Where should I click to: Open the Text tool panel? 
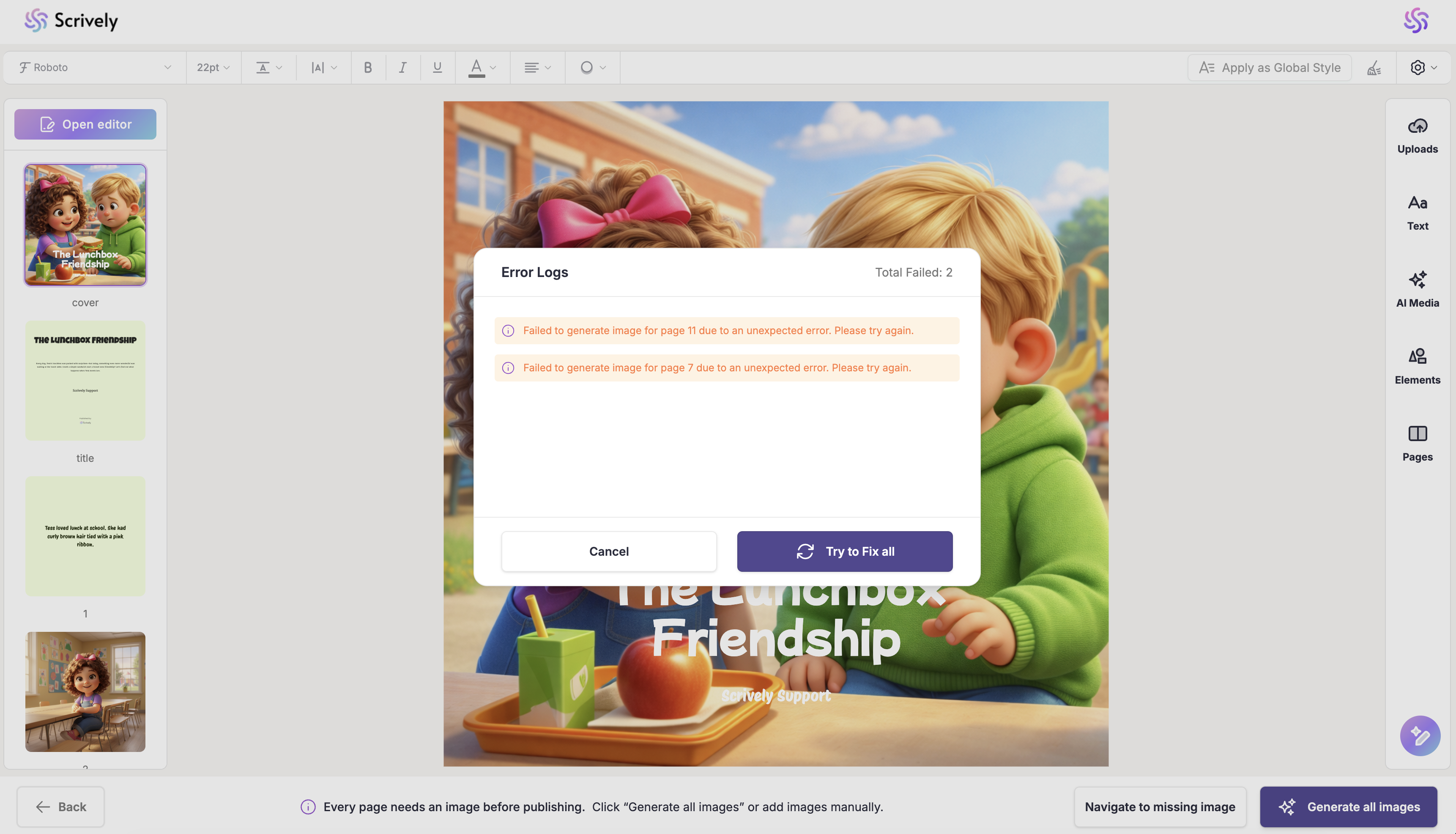(1417, 212)
